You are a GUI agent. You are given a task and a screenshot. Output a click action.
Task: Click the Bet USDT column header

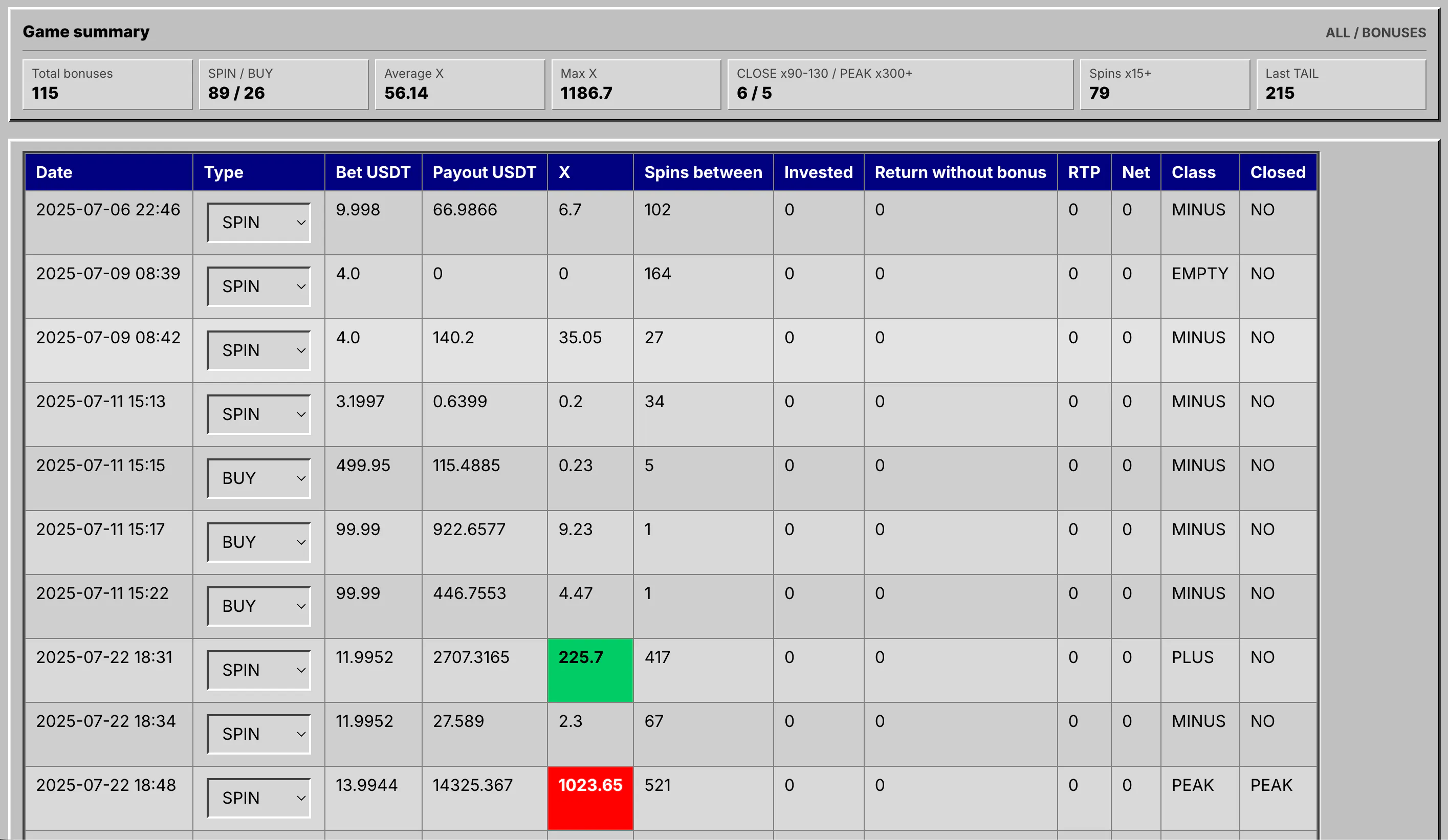click(x=374, y=172)
